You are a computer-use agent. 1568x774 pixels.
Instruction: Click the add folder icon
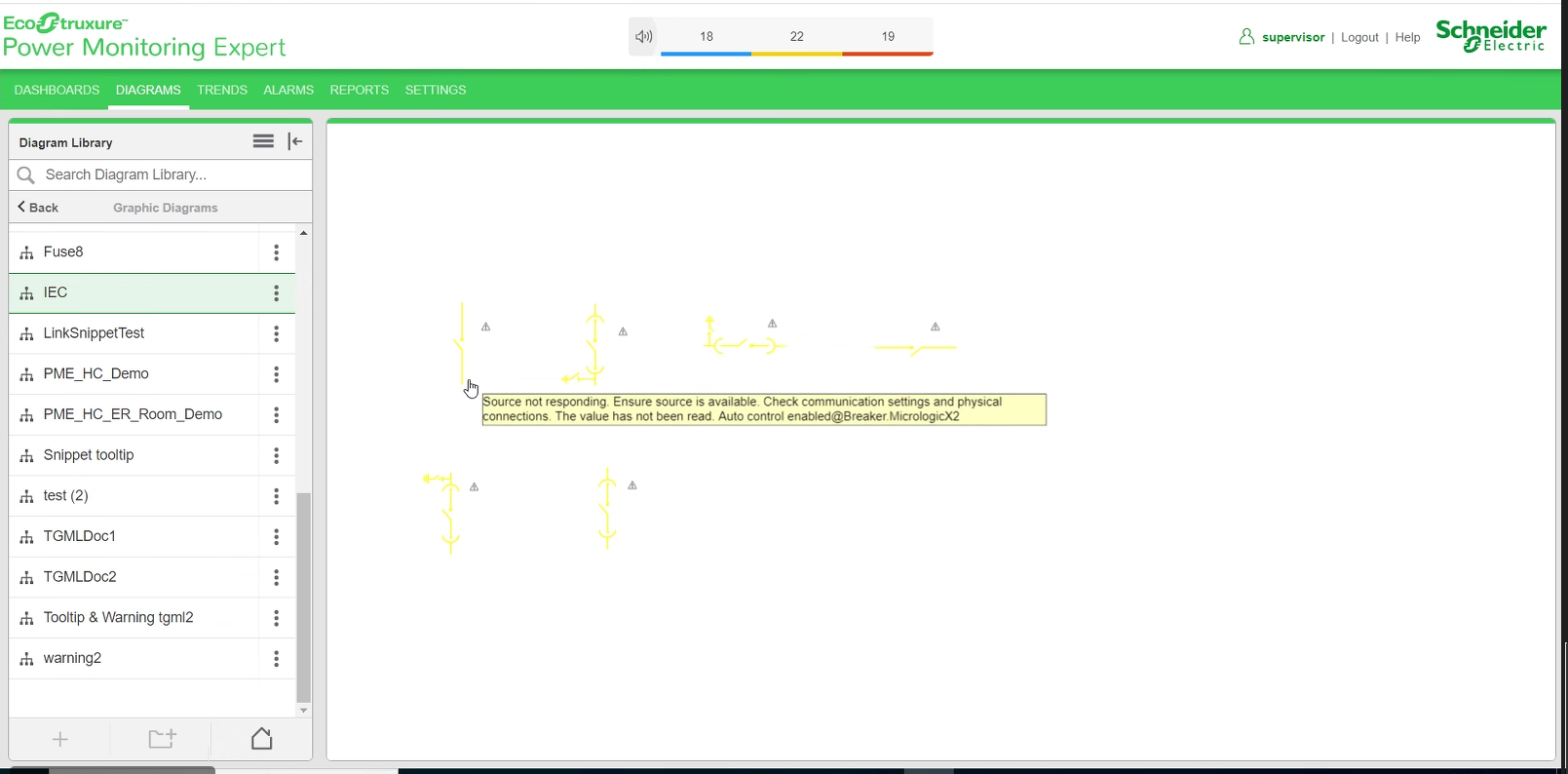click(162, 739)
